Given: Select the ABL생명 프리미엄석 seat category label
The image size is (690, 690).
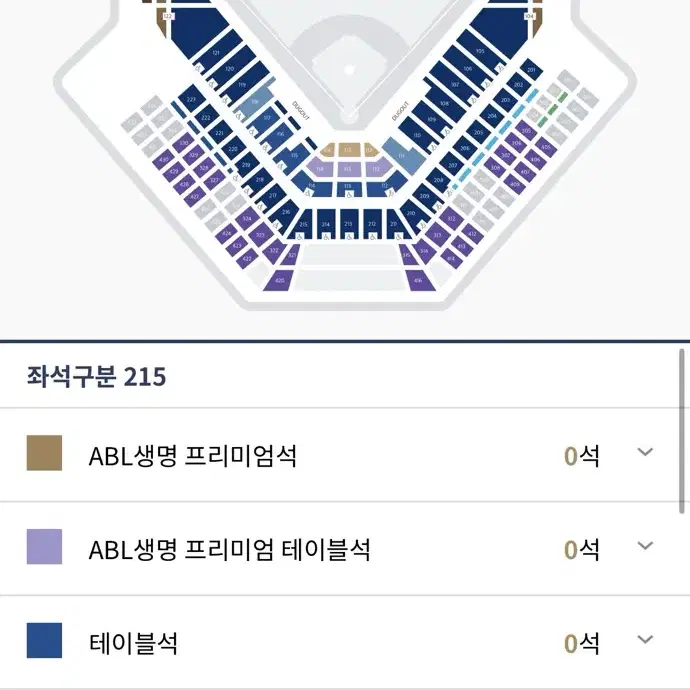Looking at the screenshot, I should click(x=193, y=455).
